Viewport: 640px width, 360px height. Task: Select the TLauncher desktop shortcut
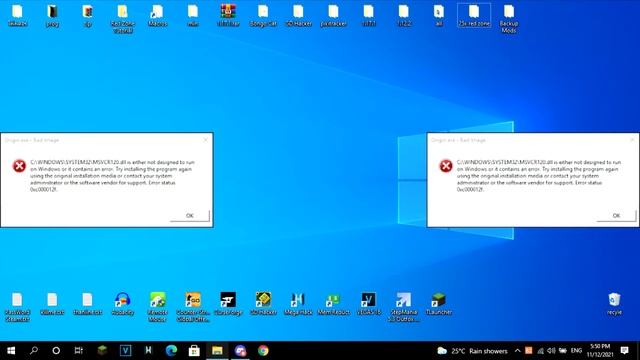pyautogui.click(x=439, y=304)
